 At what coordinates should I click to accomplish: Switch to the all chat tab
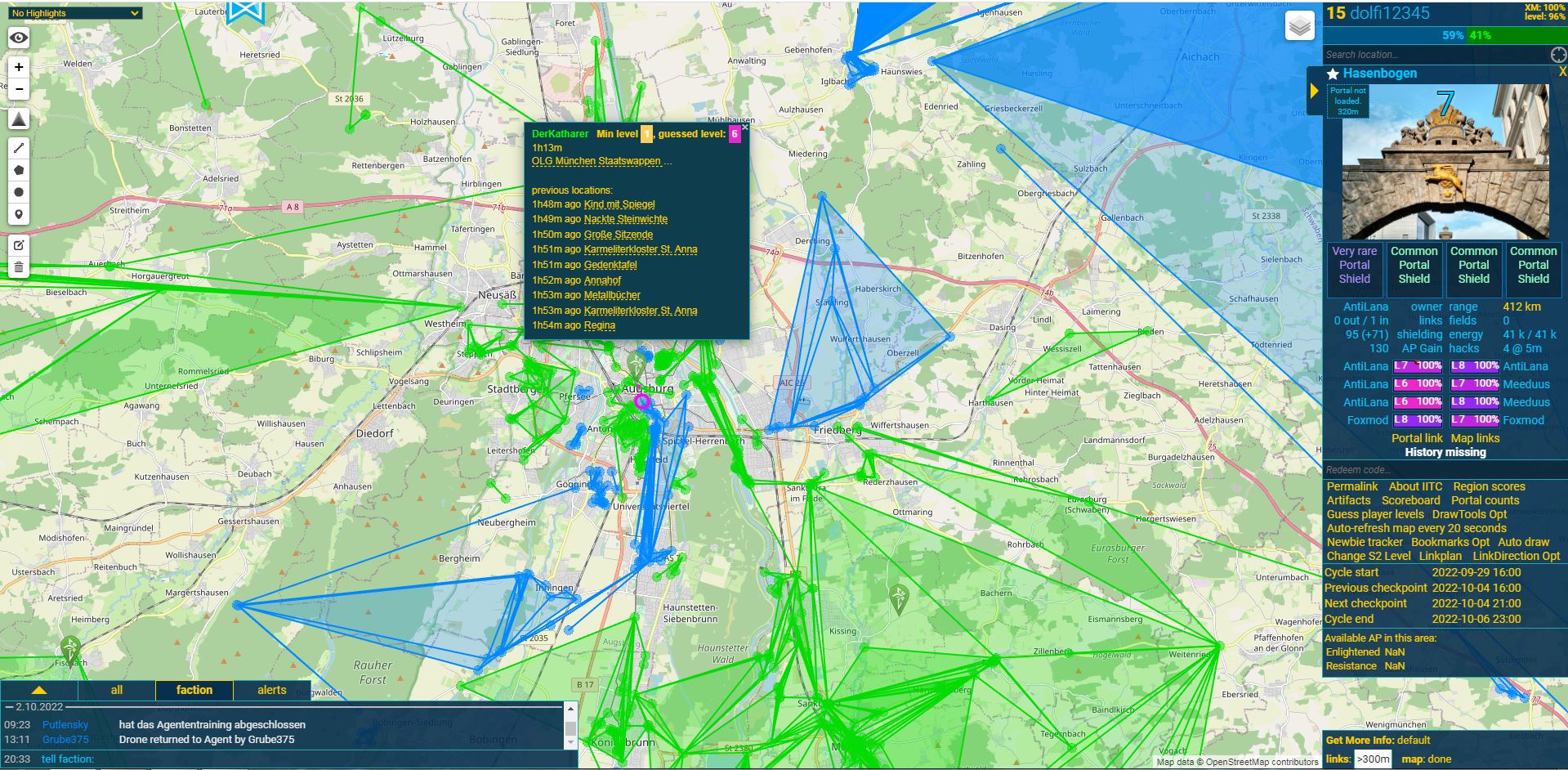point(116,690)
